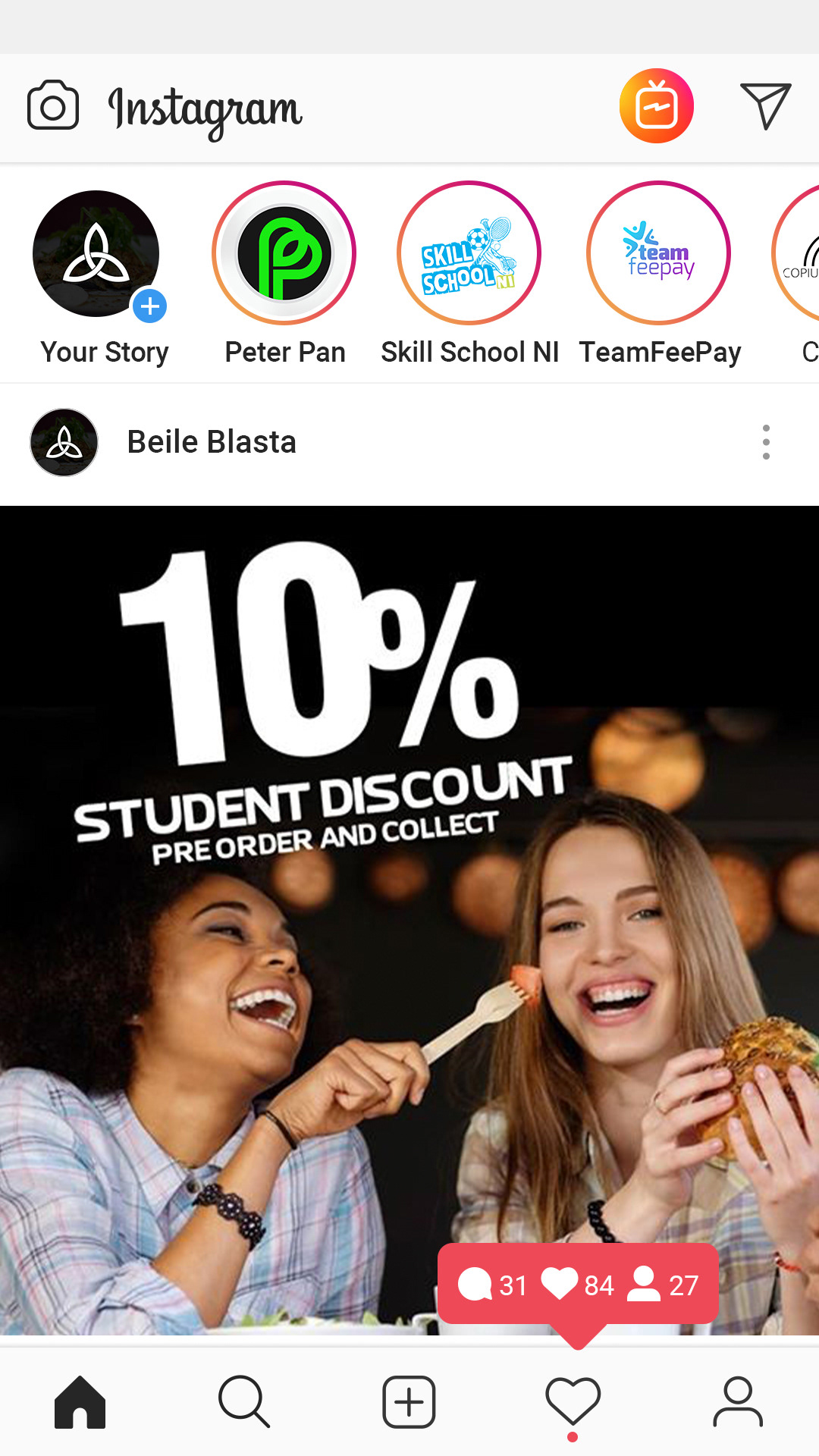Open the camera icon in header
This screenshot has width=819, height=1456.
pyautogui.click(x=53, y=105)
